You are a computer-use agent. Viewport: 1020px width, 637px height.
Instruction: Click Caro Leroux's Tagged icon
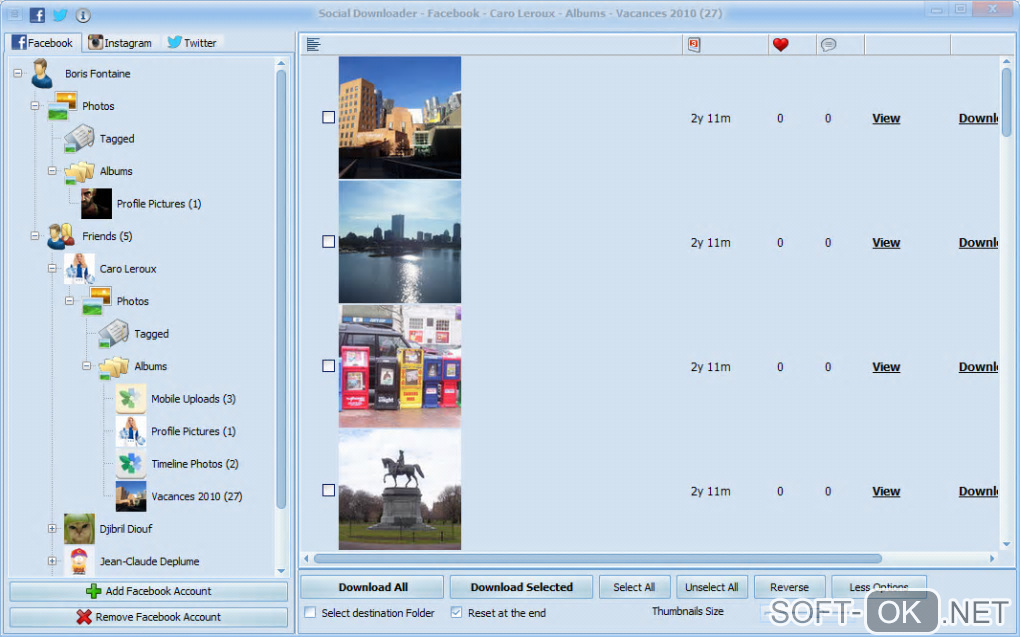pyautogui.click(x=114, y=334)
